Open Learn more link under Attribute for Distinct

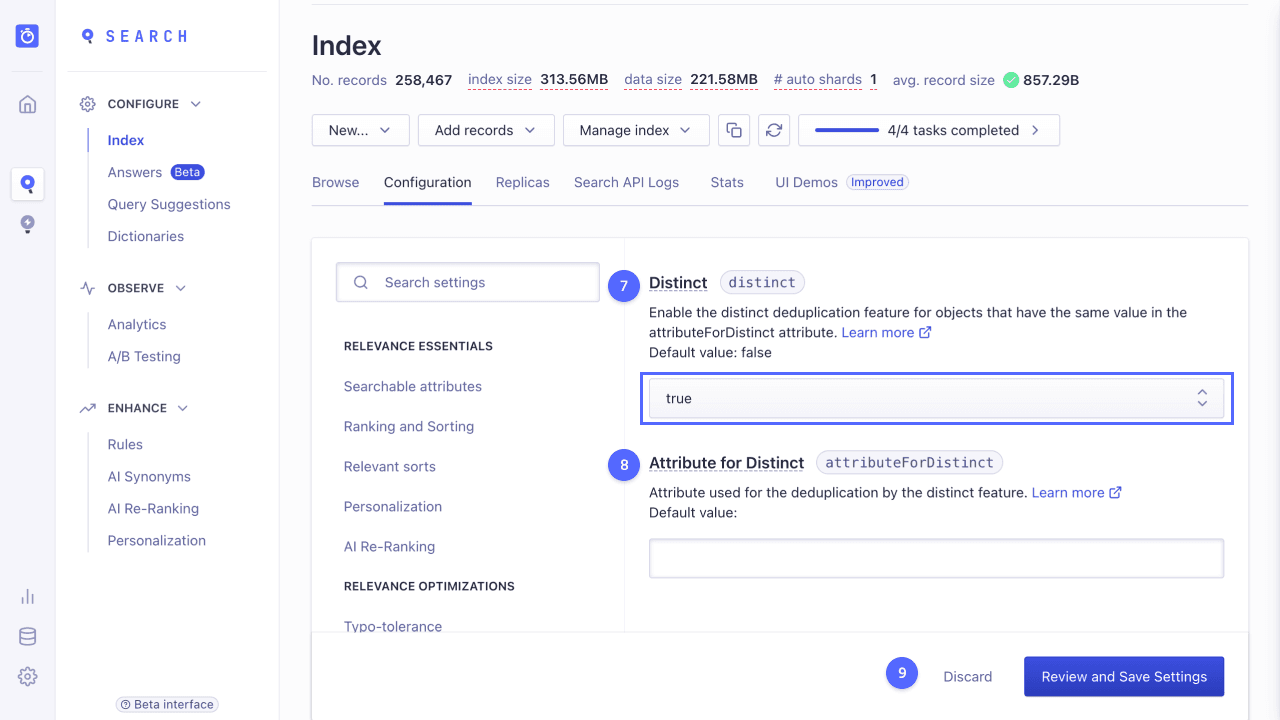(x=1076, y=492)
